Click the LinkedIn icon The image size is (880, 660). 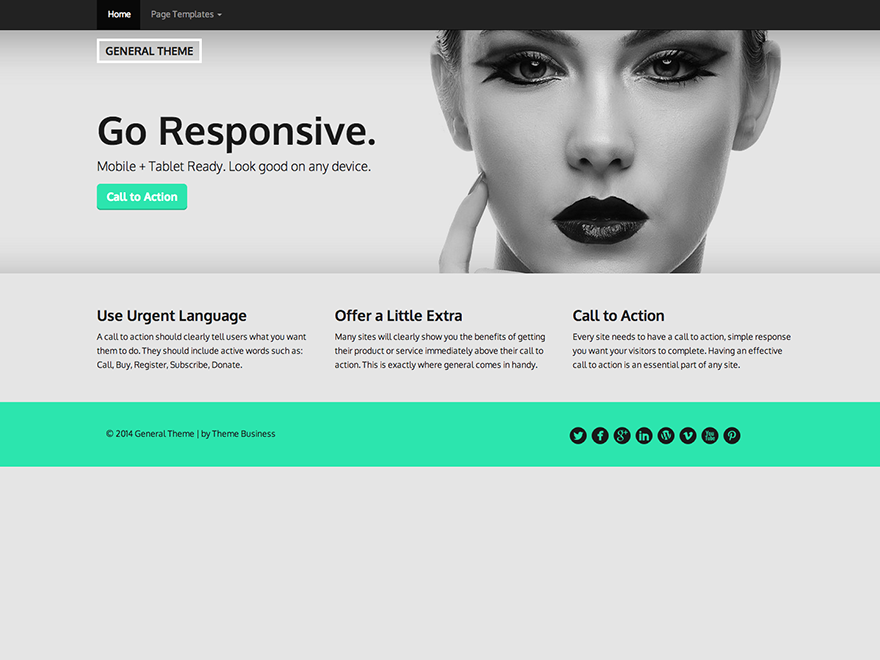coord(644,435)
